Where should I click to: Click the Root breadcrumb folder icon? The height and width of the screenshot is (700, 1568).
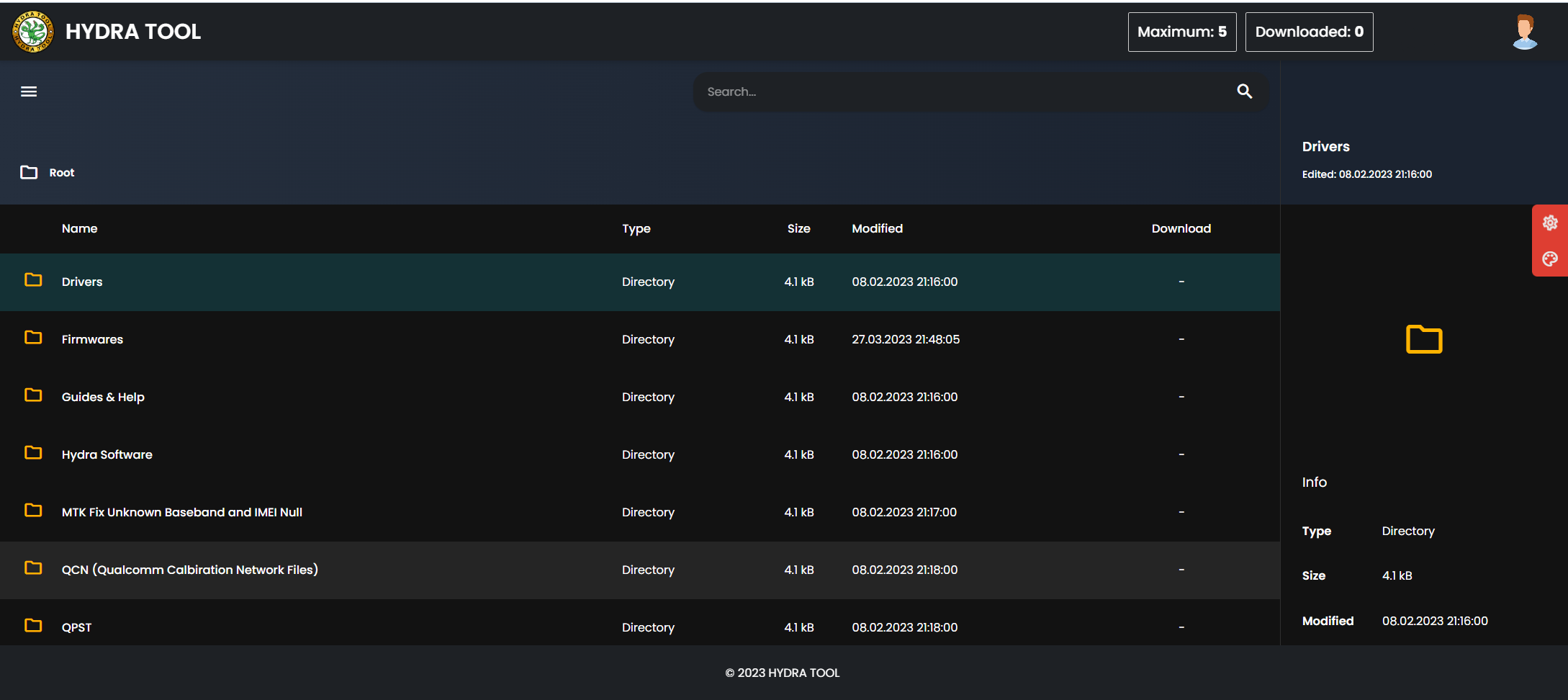(29, 173)
